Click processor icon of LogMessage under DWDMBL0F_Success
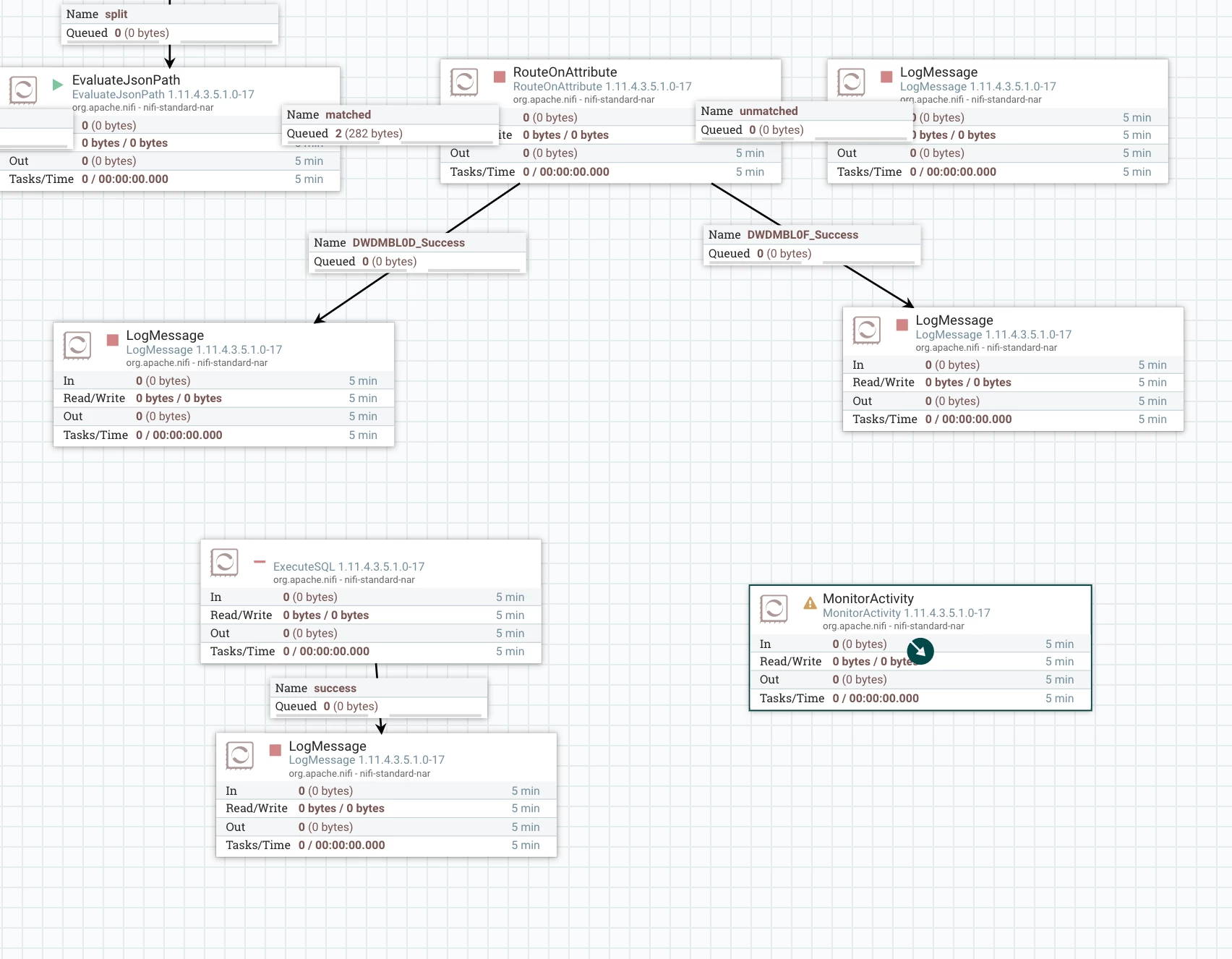The height and width of the screenshot is (959, 1232). point(866,331)
